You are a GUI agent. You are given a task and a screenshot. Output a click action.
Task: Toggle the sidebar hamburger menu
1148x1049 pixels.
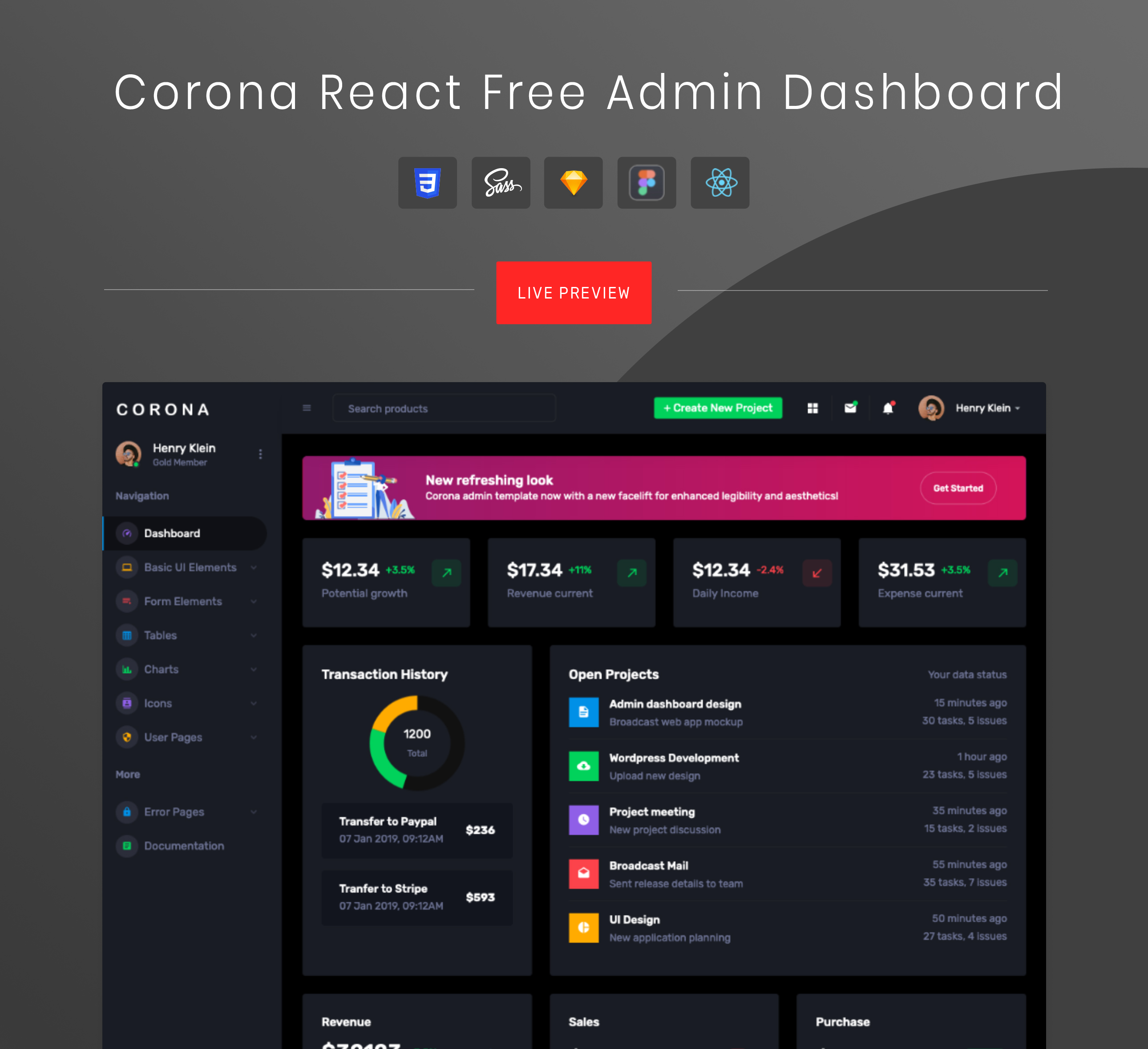306,408
